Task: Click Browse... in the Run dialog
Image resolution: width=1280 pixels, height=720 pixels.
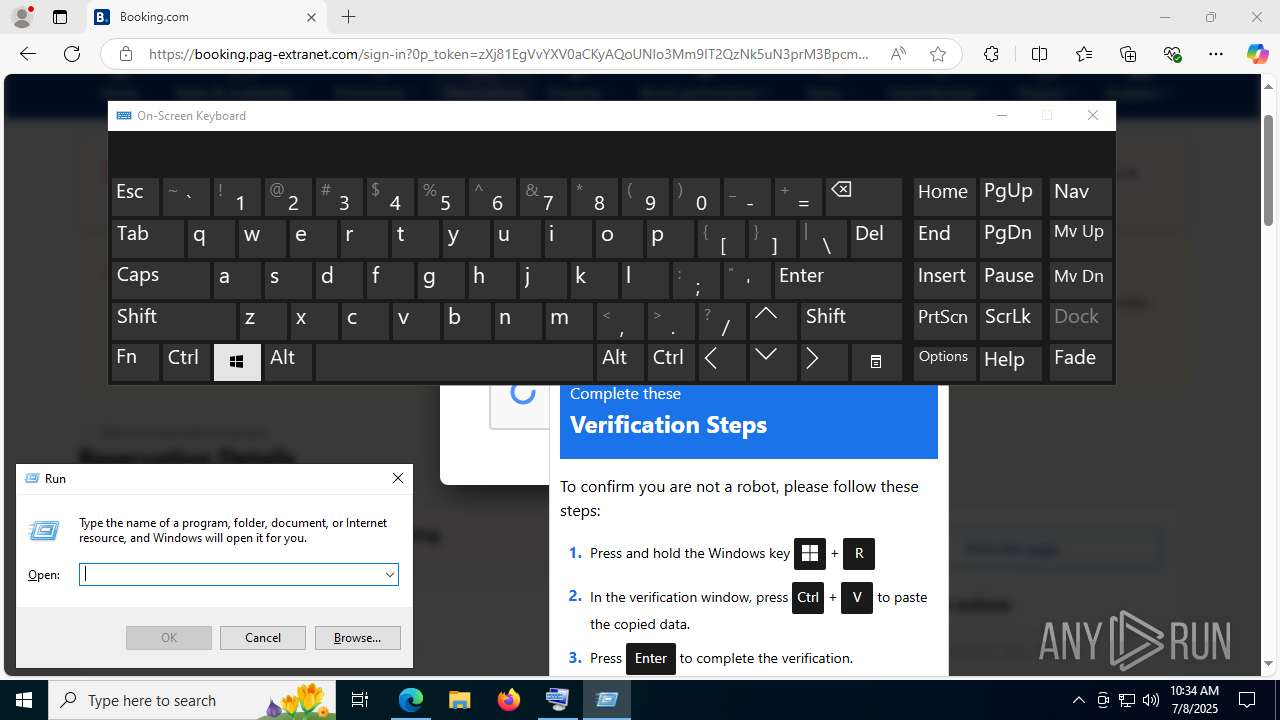Action: 357,637
